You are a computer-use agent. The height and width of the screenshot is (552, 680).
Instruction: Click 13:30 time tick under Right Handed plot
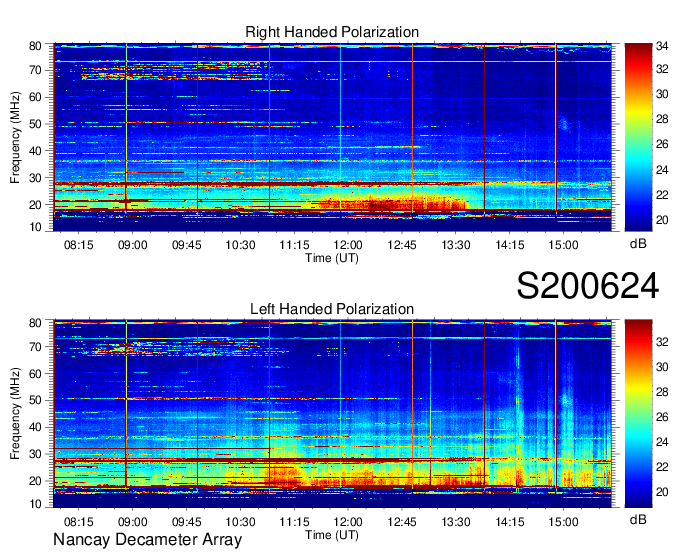pos(456,245)
